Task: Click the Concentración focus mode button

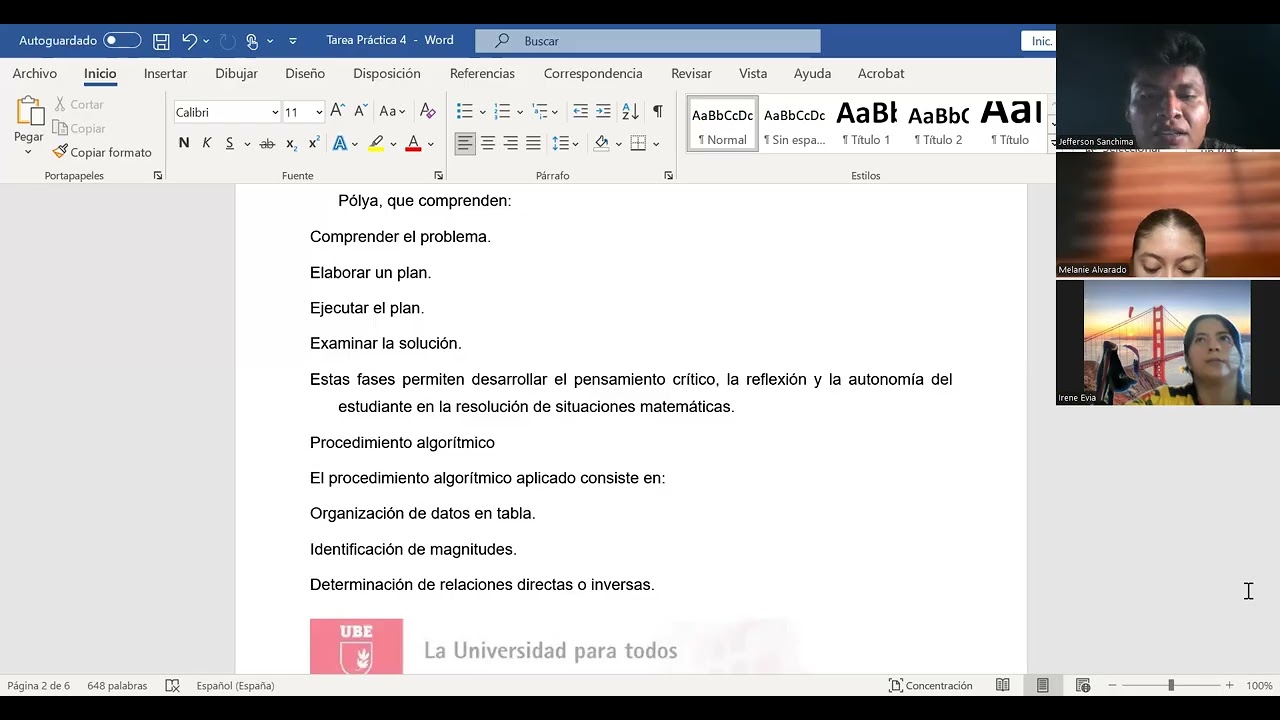Action: [931, 685]
